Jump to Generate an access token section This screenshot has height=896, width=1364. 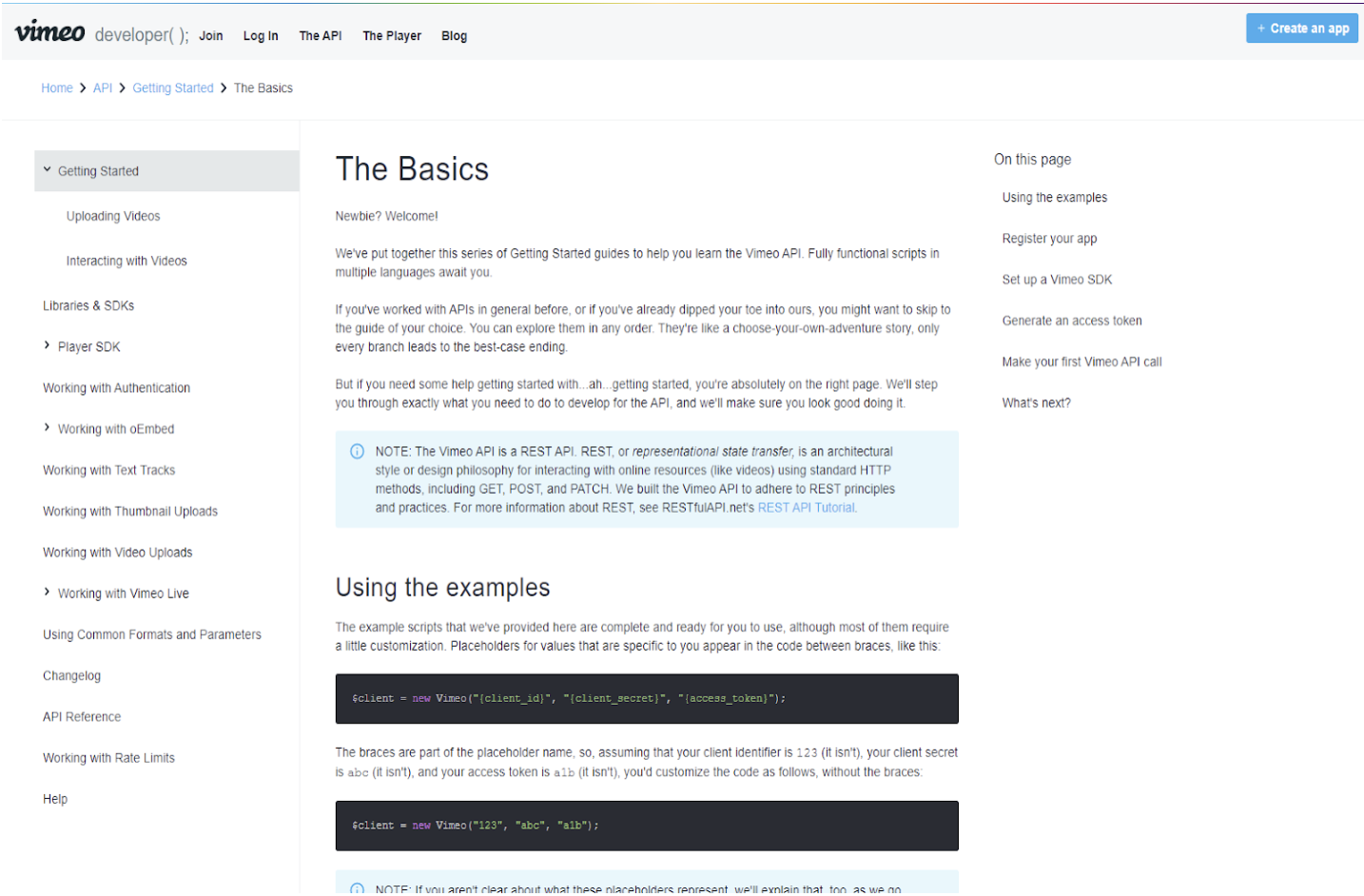[1071, 321]
